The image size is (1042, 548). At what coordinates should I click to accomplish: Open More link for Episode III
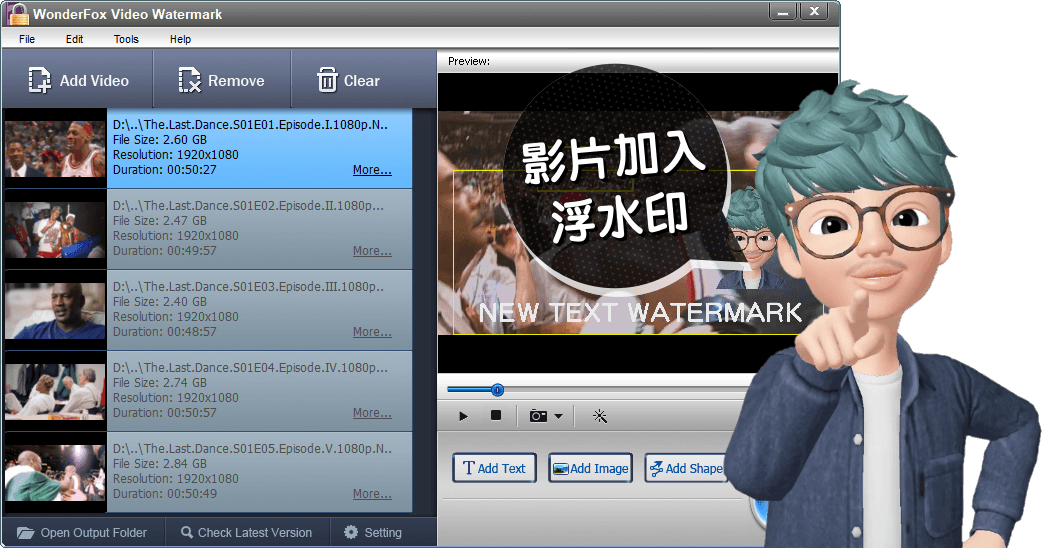click(x=372, y=332)
